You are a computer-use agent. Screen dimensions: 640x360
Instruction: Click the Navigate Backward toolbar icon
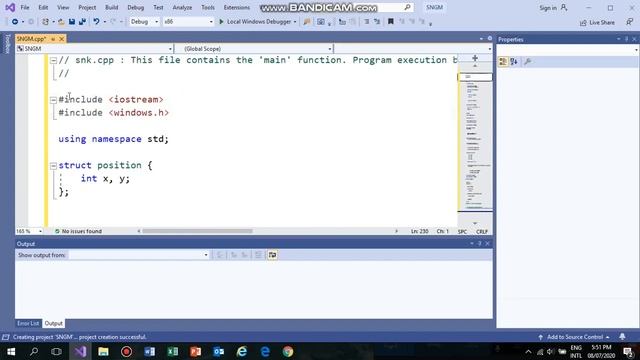pos(15,22)
